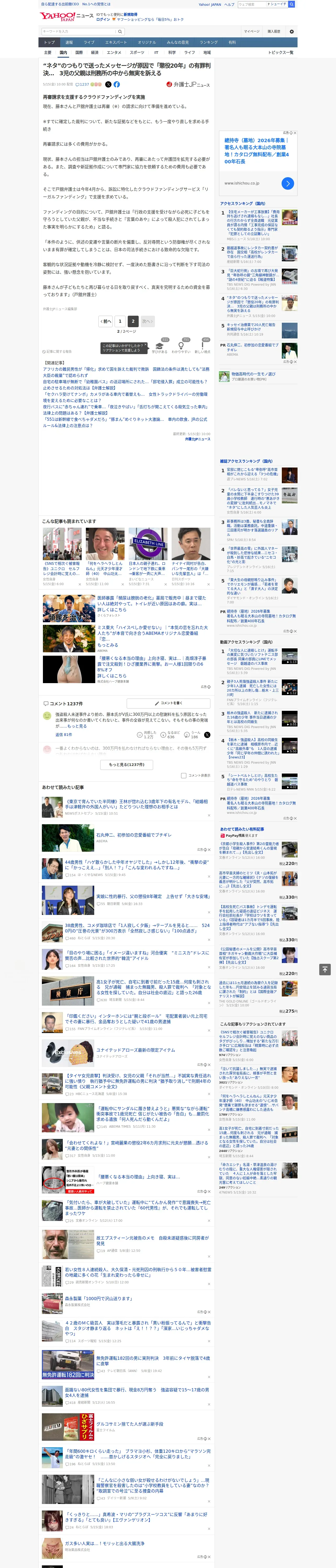Open the 速報 tab

tap(69, 43)
